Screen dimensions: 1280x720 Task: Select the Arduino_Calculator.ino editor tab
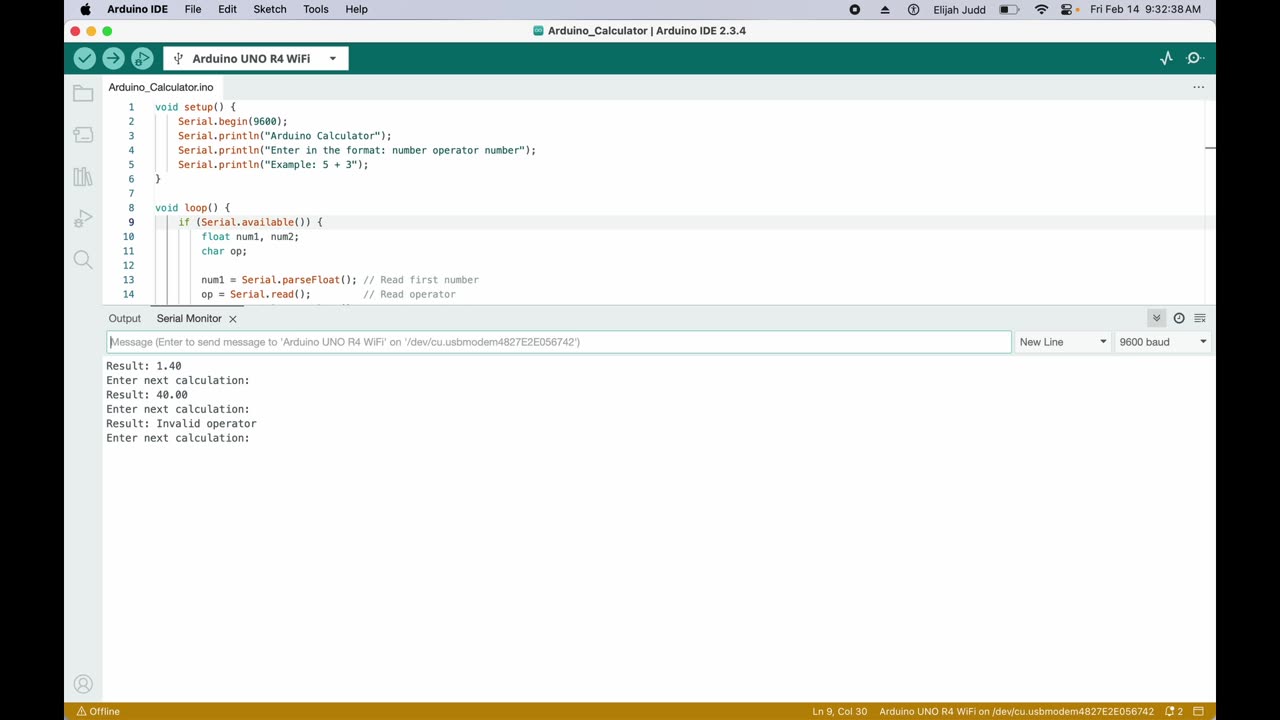tap(161, 87)
